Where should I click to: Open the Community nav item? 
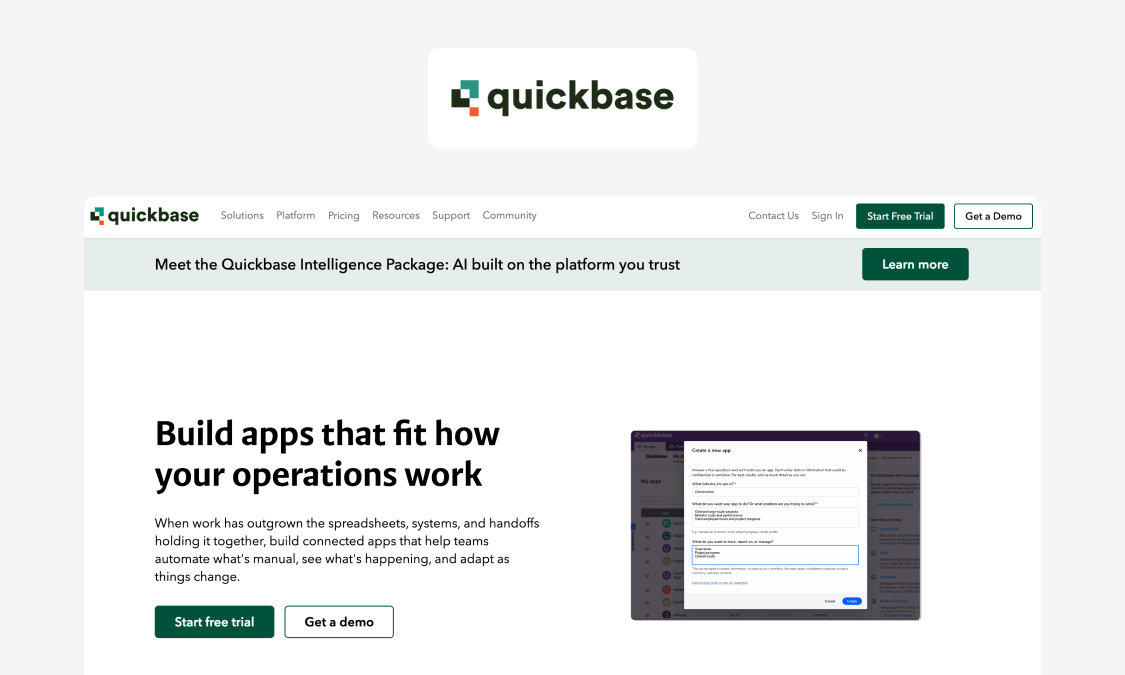pyautogui.click(x=509, y=215)
